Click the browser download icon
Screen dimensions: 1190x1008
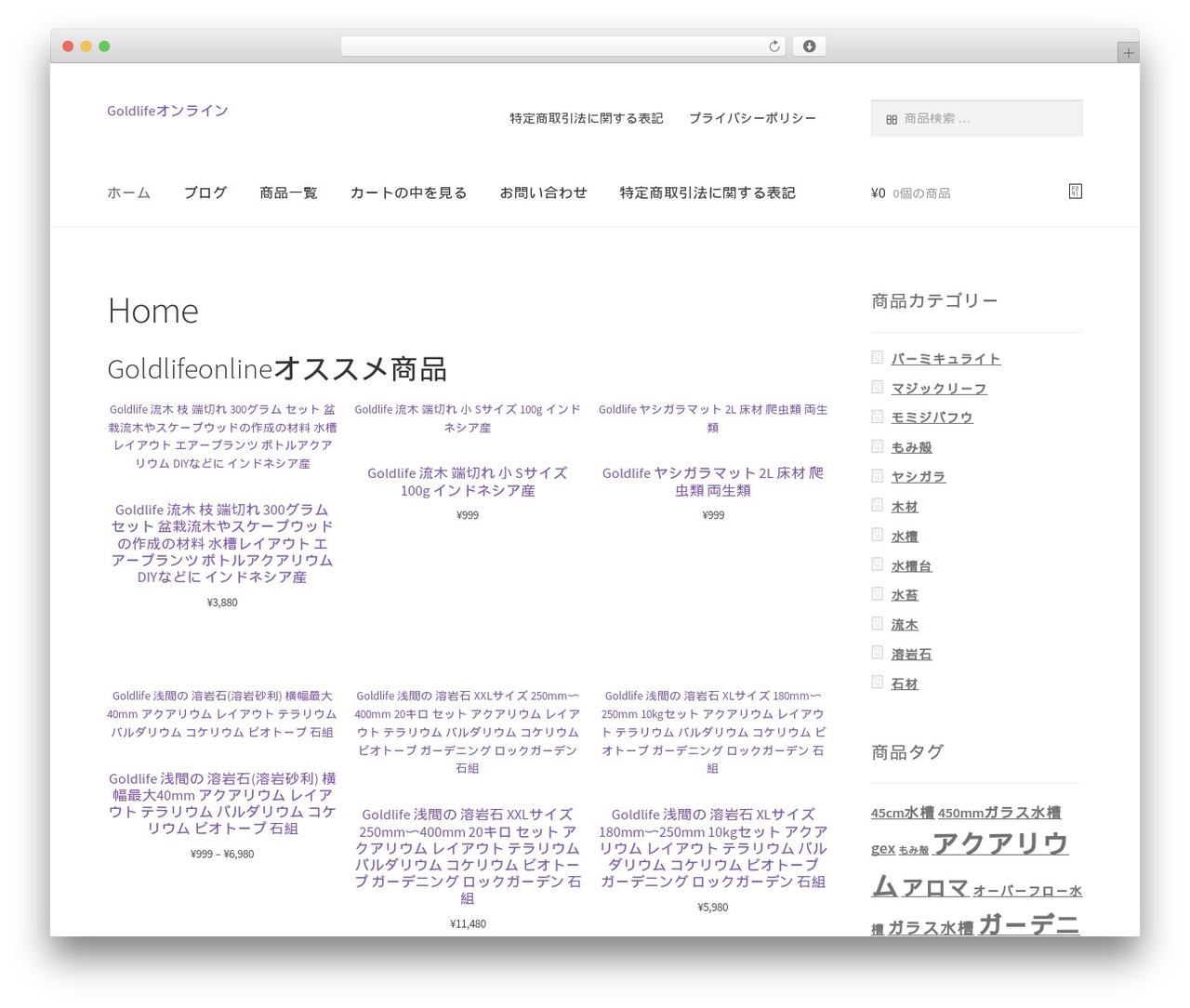click(x=809, y=46)
